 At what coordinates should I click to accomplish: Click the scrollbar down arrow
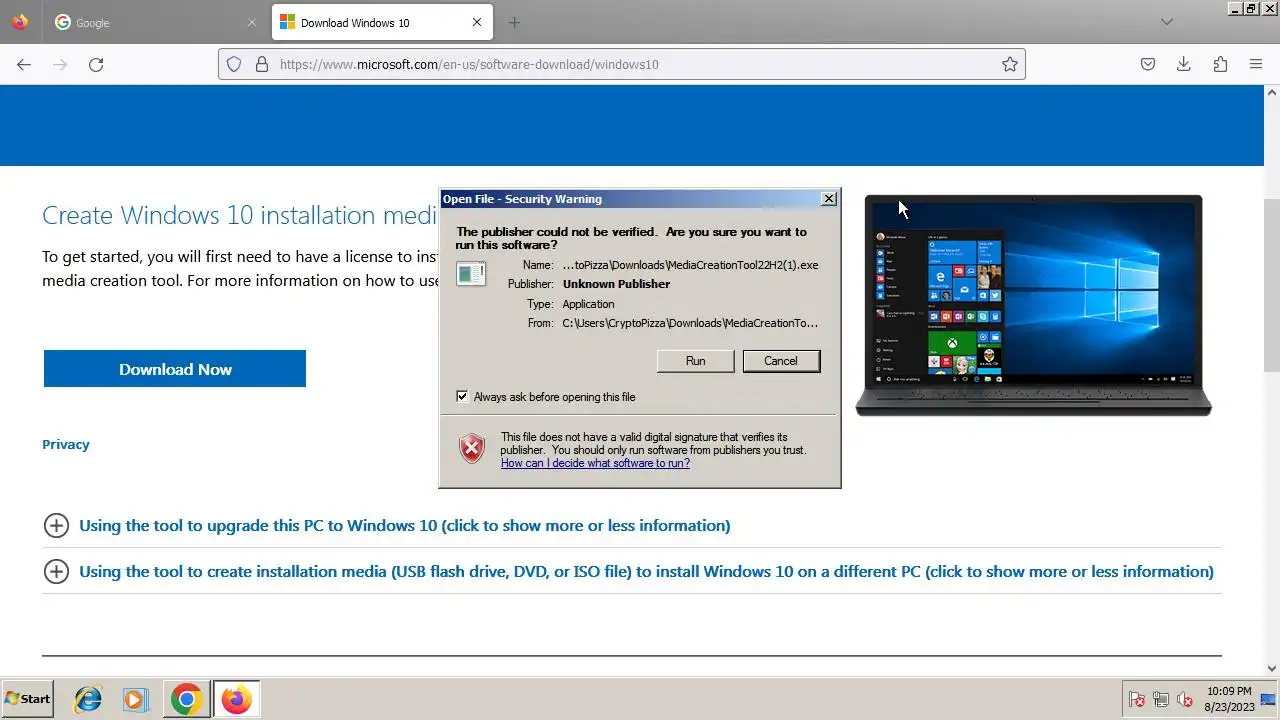[x=1272, y=668]
